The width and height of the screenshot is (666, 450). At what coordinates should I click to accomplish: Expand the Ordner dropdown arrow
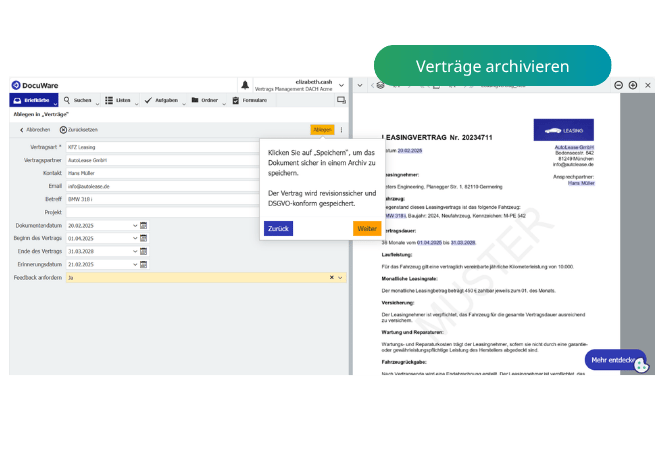224,103
